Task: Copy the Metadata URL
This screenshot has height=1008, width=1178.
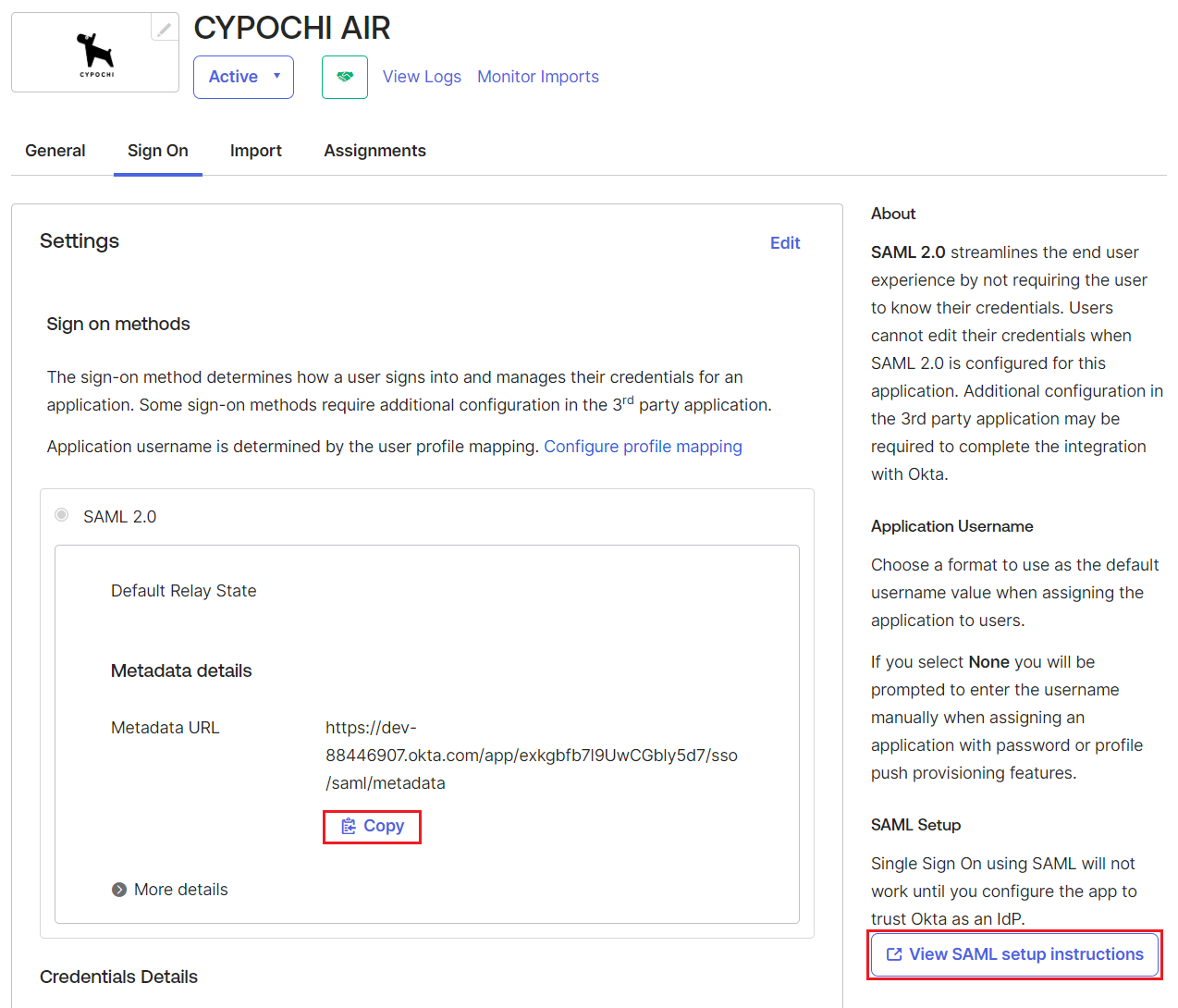Action: (372, 827)
